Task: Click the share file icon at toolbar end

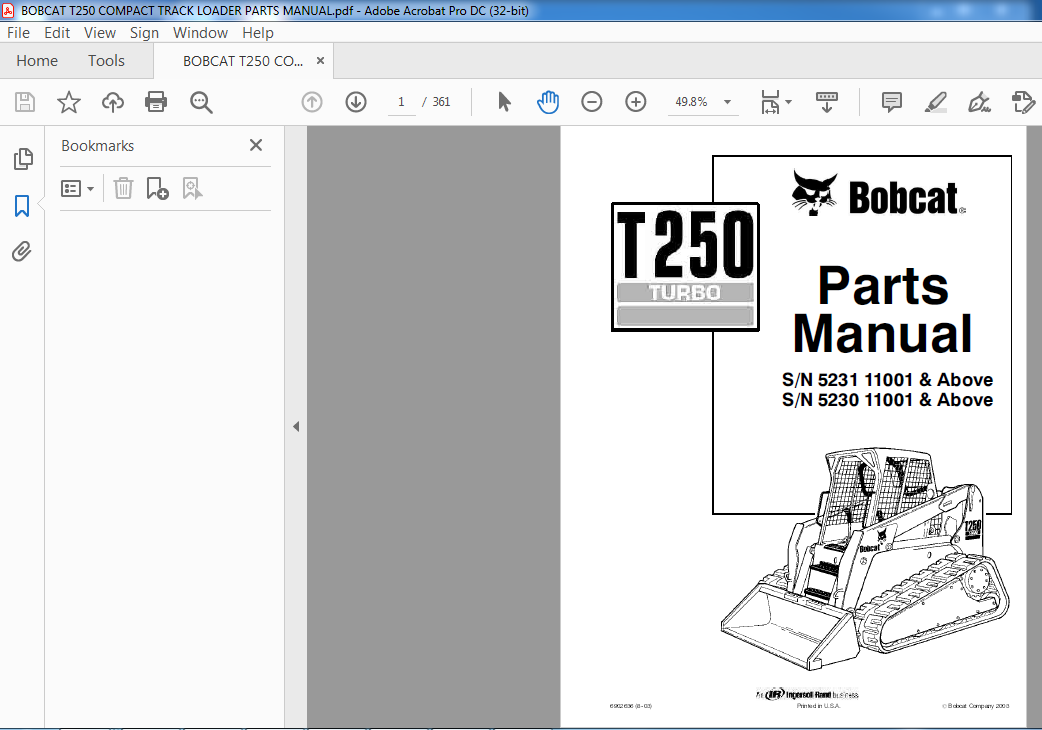Action: [1023, 102]
